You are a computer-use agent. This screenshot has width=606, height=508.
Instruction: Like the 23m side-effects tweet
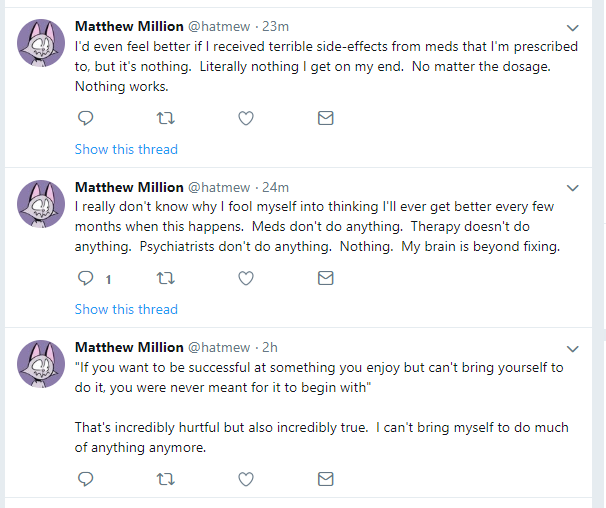coord(246,118)
